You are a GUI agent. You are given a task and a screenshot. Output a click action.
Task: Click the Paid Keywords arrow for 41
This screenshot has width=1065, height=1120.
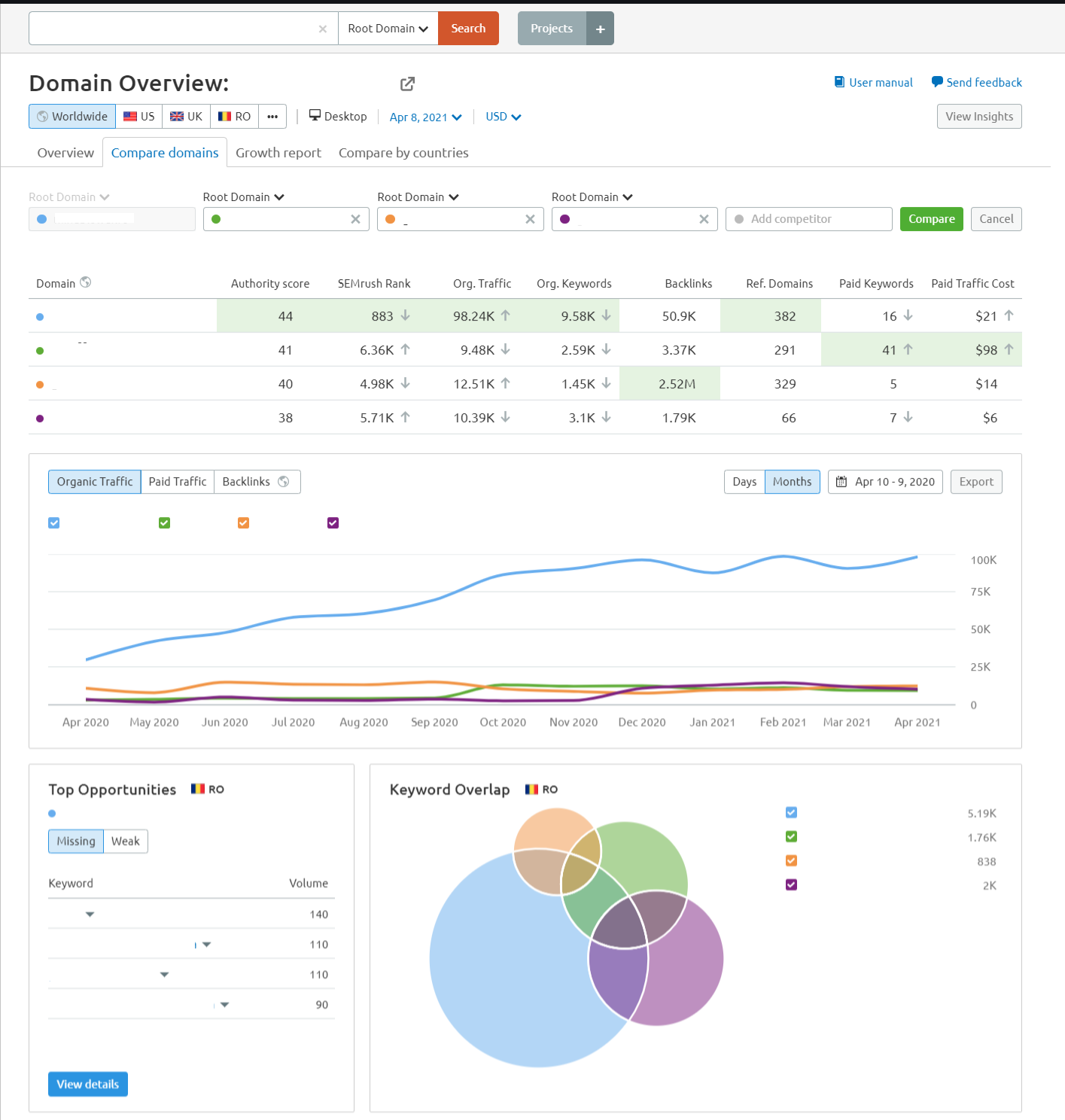coord(908,349)
